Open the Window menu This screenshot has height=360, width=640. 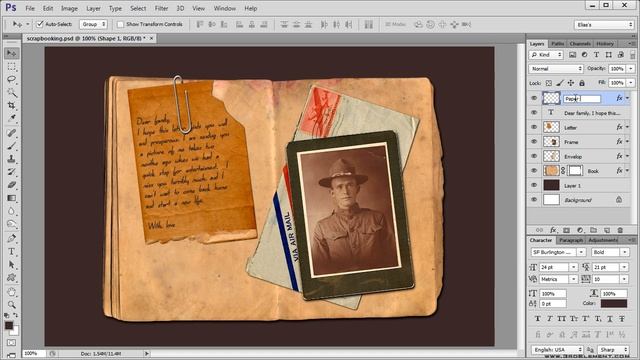224,8
